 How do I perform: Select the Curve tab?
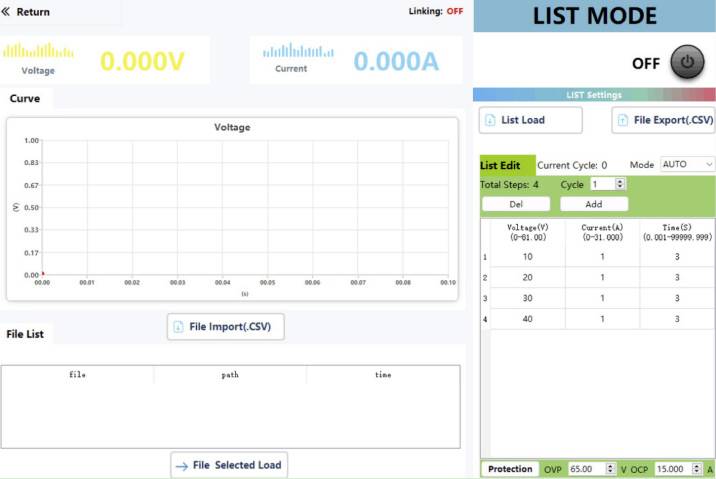(x=25, y=98)
